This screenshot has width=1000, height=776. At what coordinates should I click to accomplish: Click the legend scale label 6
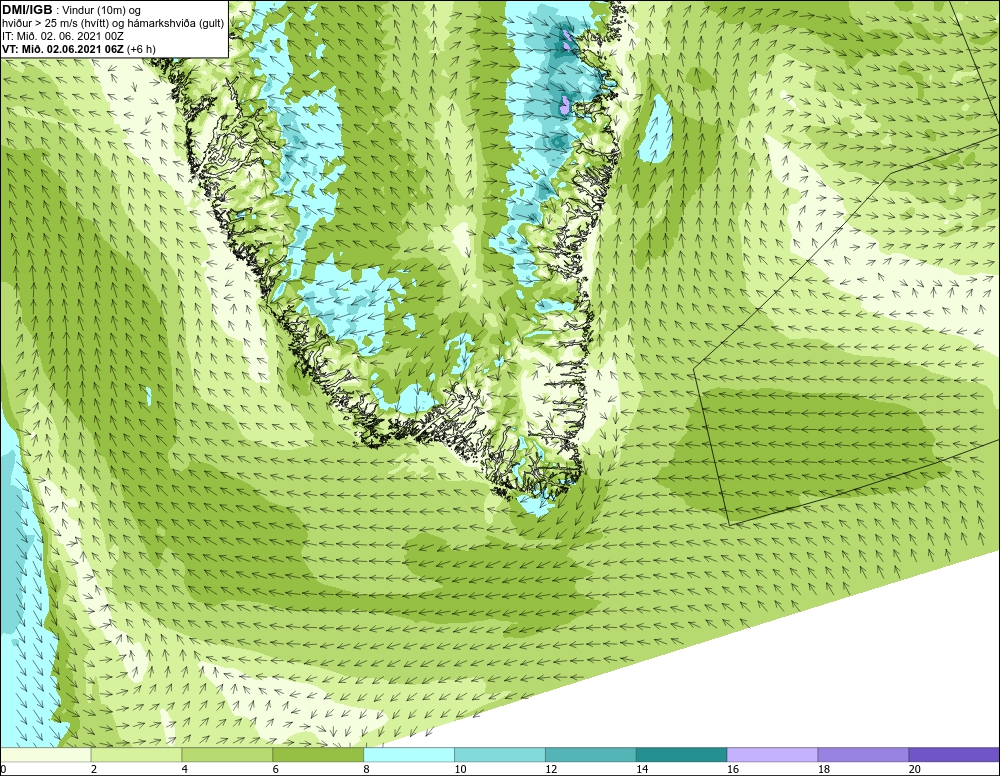pos(276,769)
